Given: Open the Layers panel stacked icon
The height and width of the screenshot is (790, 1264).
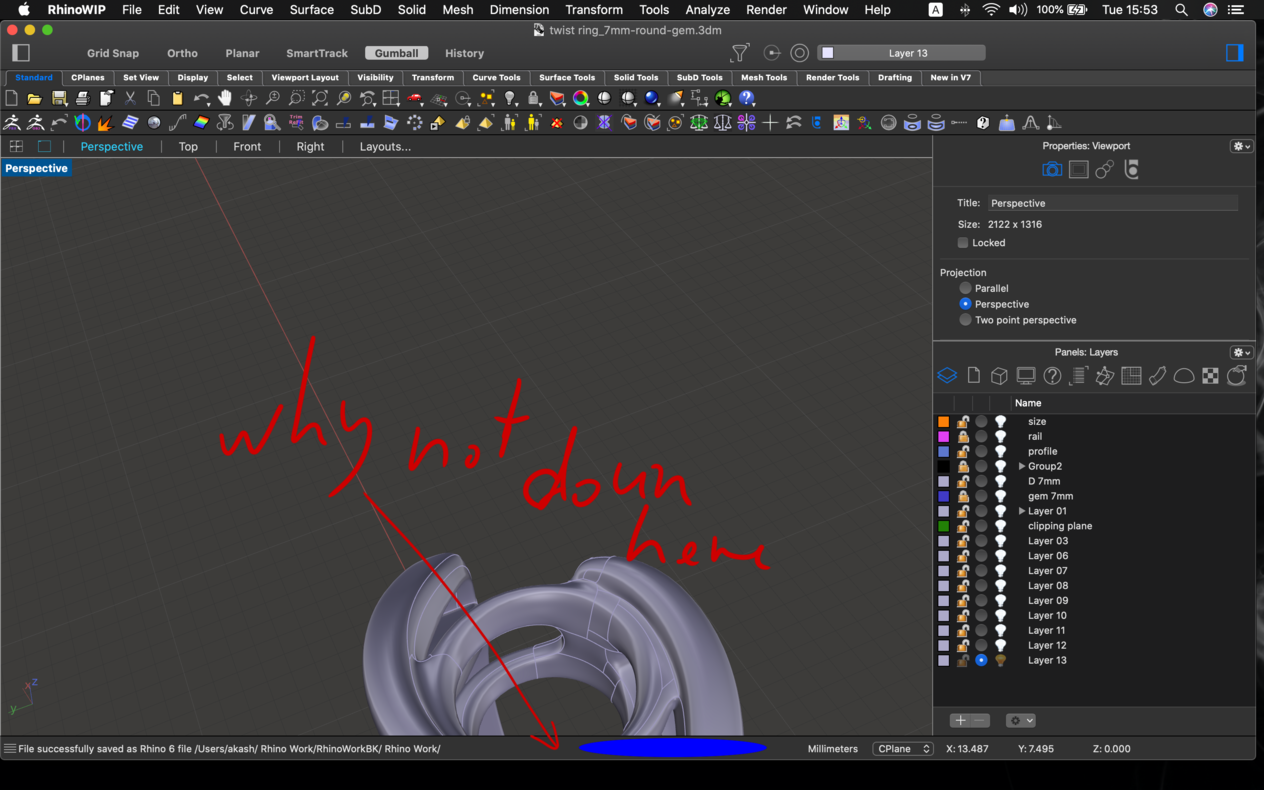Looking at the screenshot, I should coord(947,376).
